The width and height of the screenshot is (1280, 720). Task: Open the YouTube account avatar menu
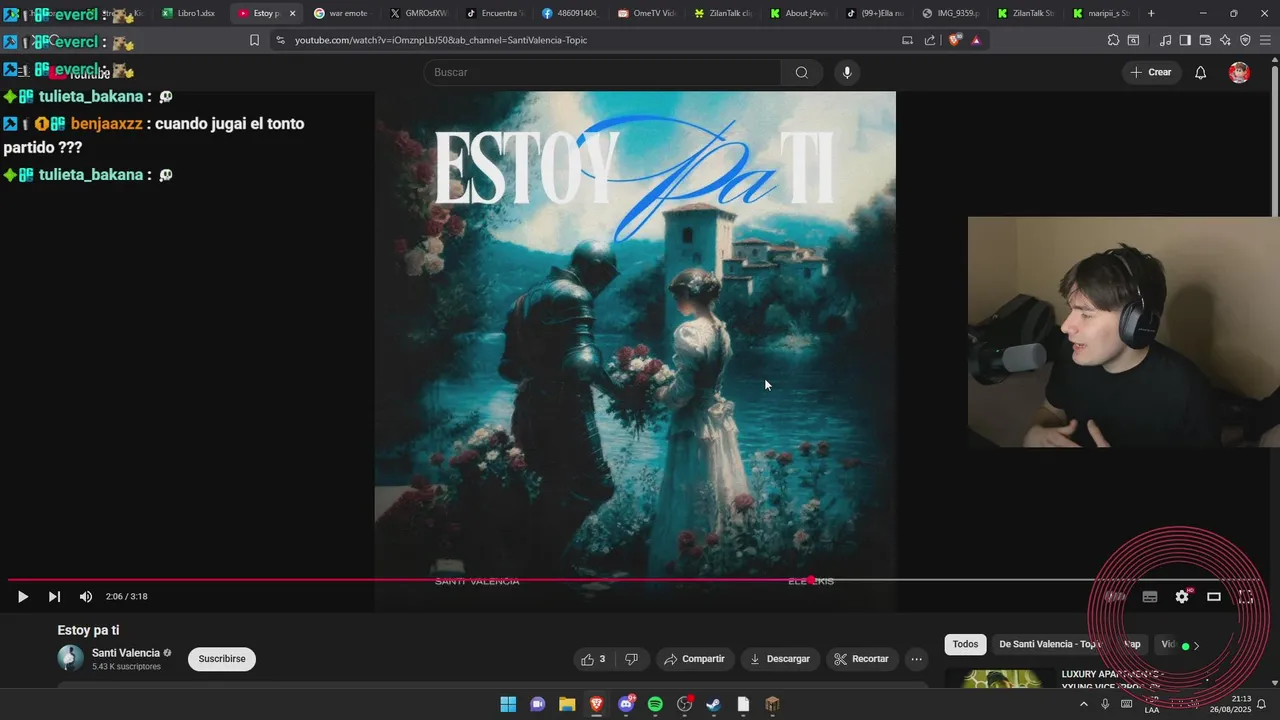coord(1239,72)
